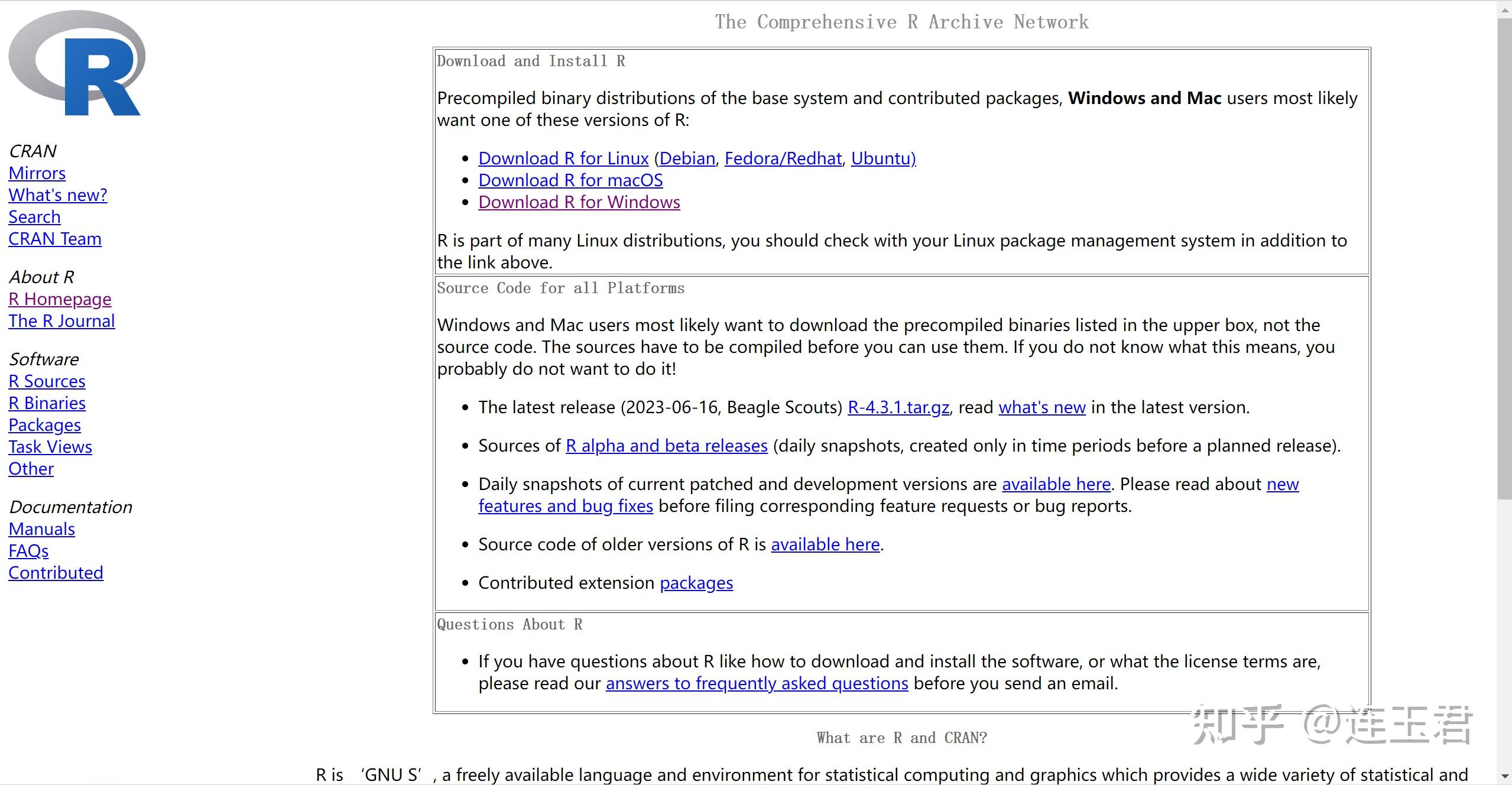Click Download R for Windows
Screen dimensions: 1512x785
point(579,202)
